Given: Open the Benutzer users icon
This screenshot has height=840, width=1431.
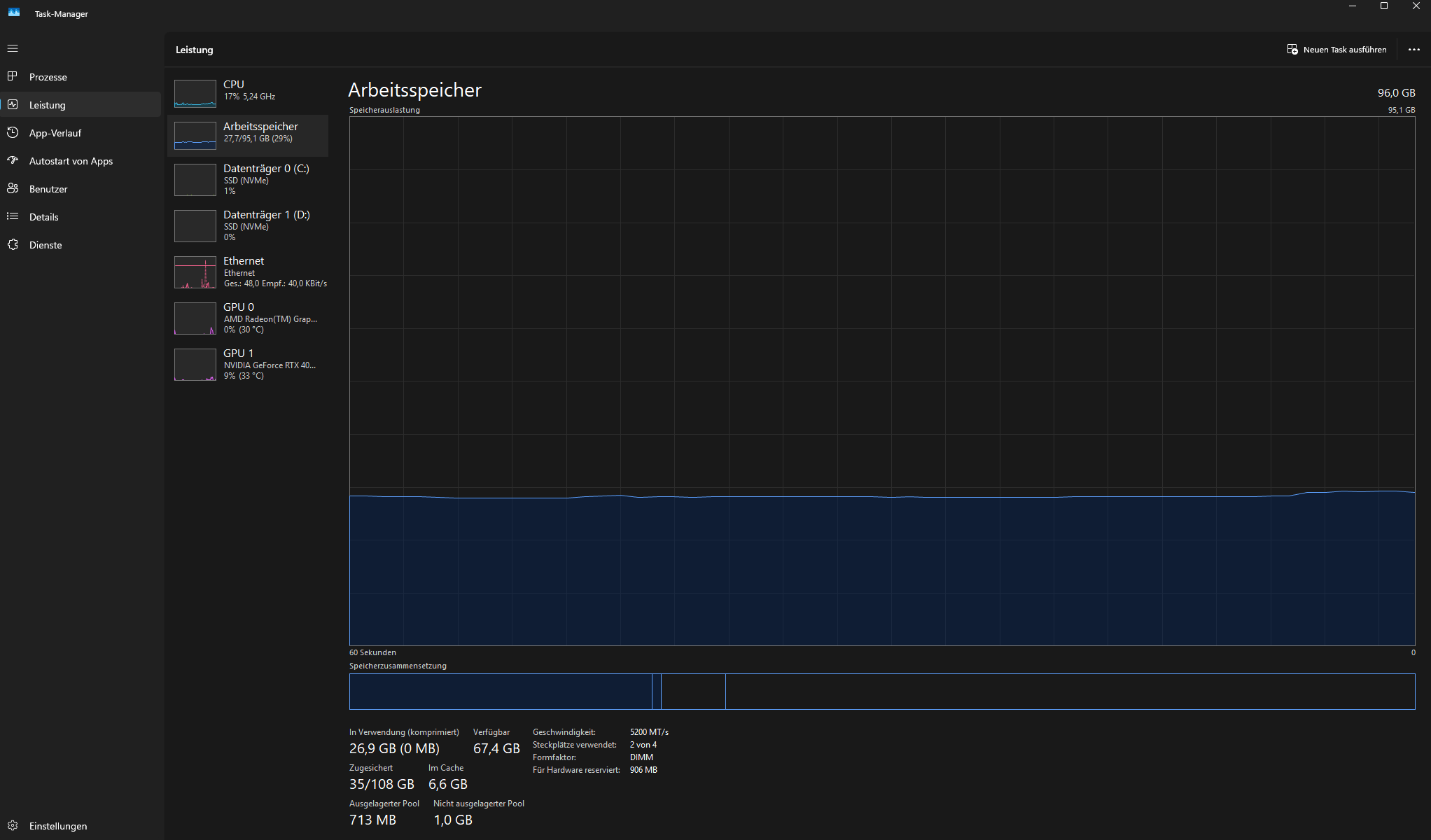Looking at the screenshot, I should click(x=13, y=188).
